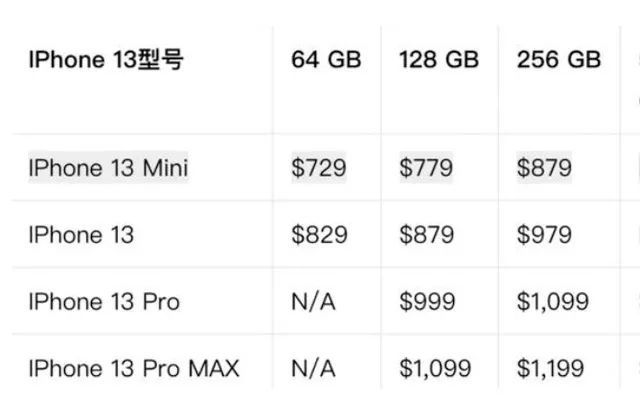640x401 pixels.
Task: Click the $729 price cell
Action: (319, 168)
